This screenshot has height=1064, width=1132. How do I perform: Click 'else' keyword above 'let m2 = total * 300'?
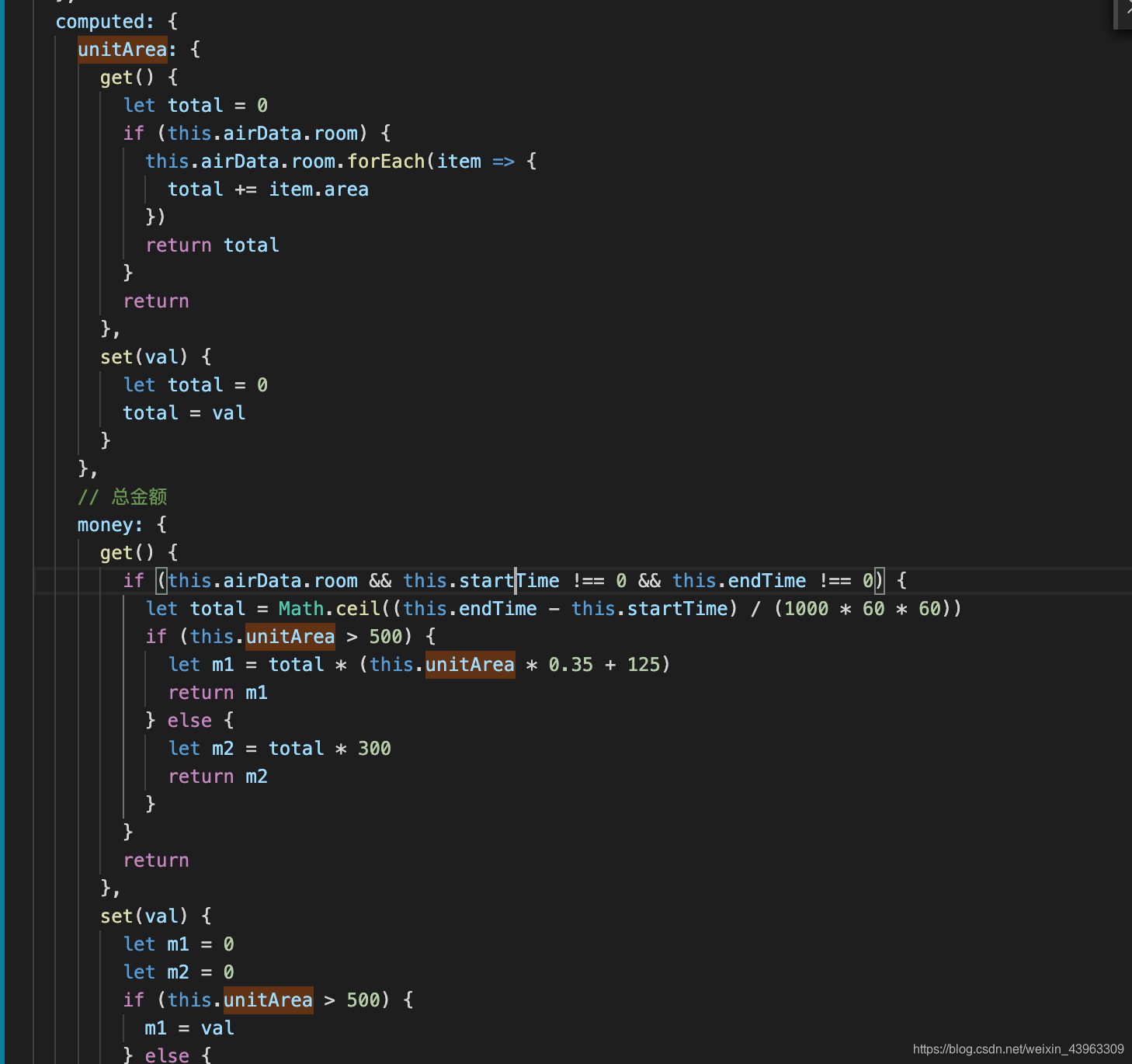tap(189, 721)
